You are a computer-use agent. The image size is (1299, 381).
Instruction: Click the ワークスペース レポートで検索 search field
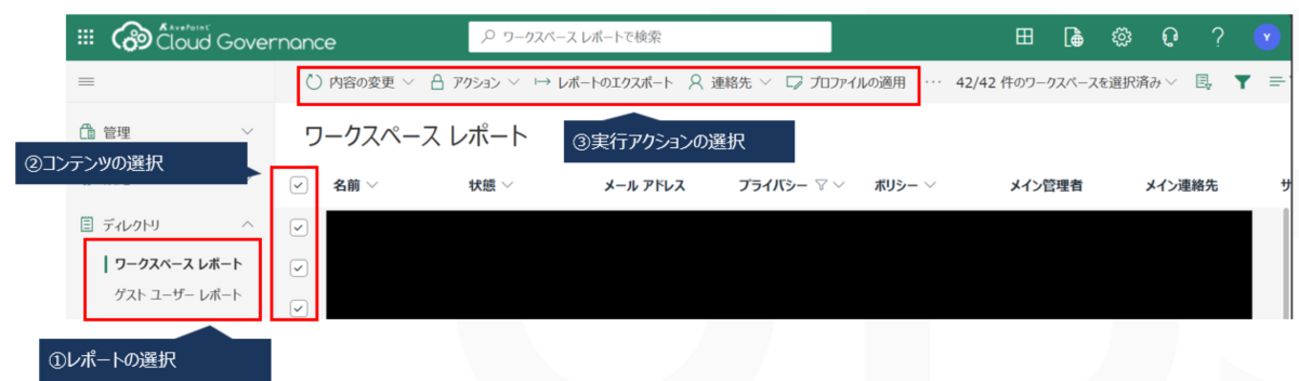(x=650, y=37)
